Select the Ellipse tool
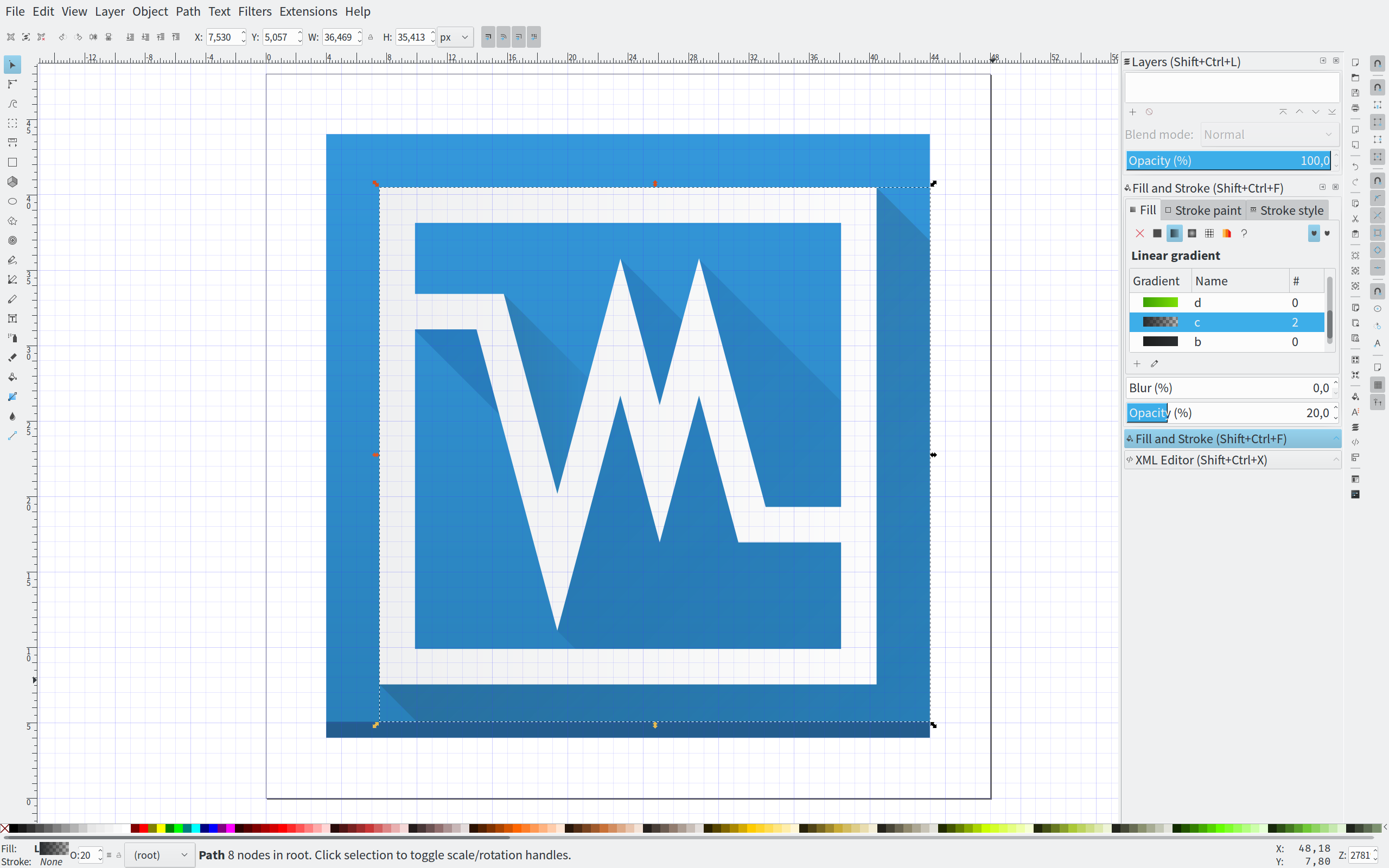The height and width of the screenshot is (868, 1389). pyautogui.click(x=12, y=201)
